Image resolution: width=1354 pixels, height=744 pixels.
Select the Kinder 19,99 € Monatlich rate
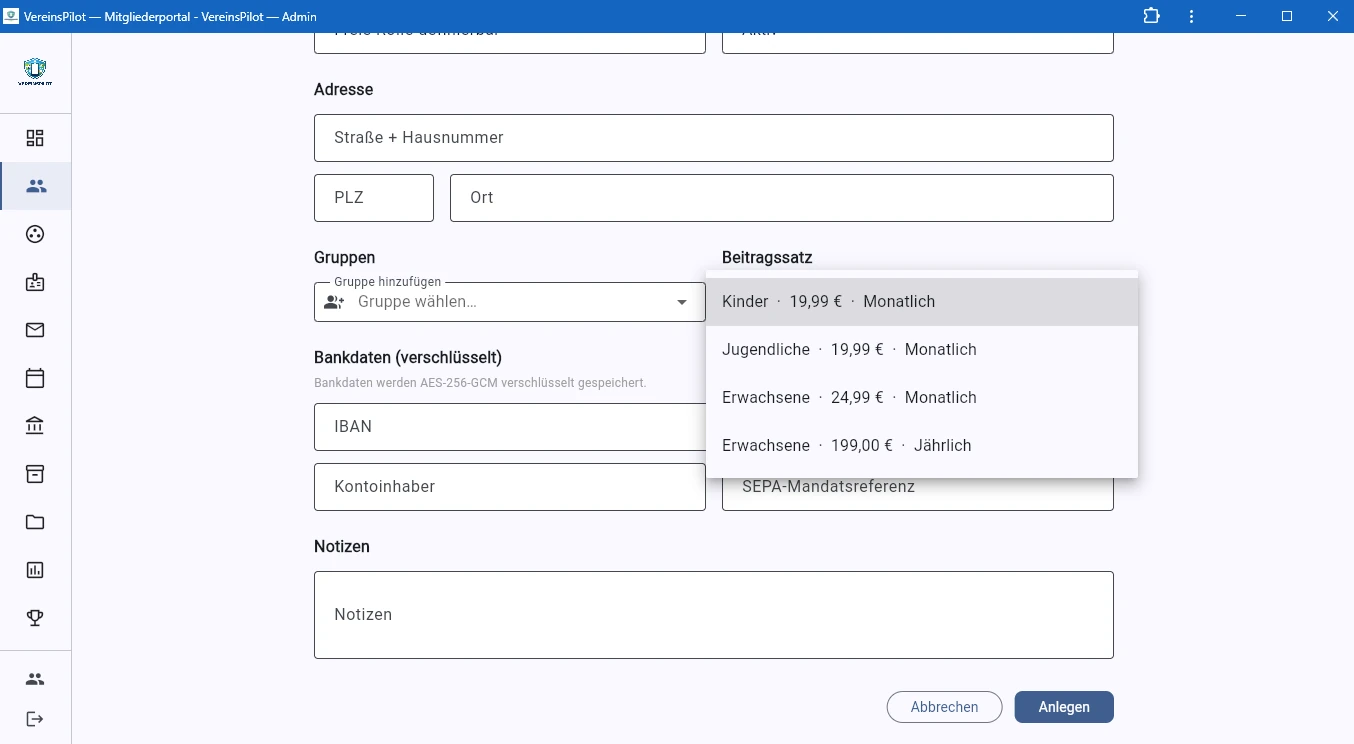click(828, 301)
